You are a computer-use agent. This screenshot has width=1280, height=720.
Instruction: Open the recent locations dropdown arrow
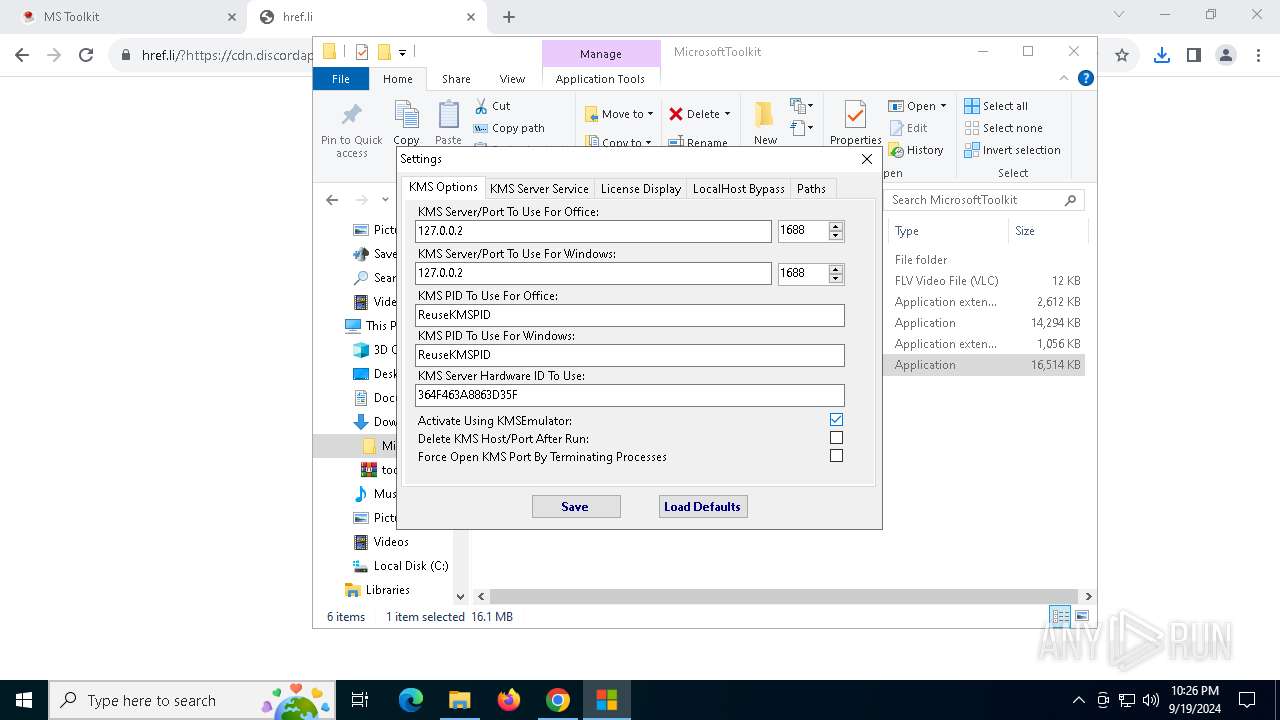click(385, 200)
